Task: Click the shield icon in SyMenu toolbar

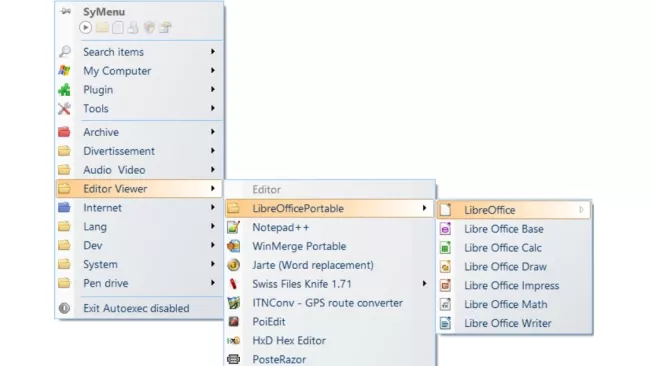Action: [149, 28]
